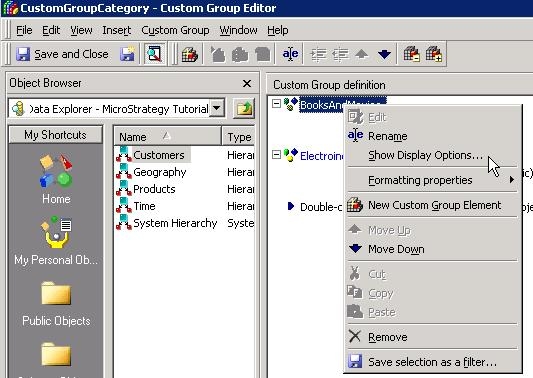The height and width of the screenshot is (378, 533).
Task: Choose Show Display Options from context menu
Action: point(425,155)
